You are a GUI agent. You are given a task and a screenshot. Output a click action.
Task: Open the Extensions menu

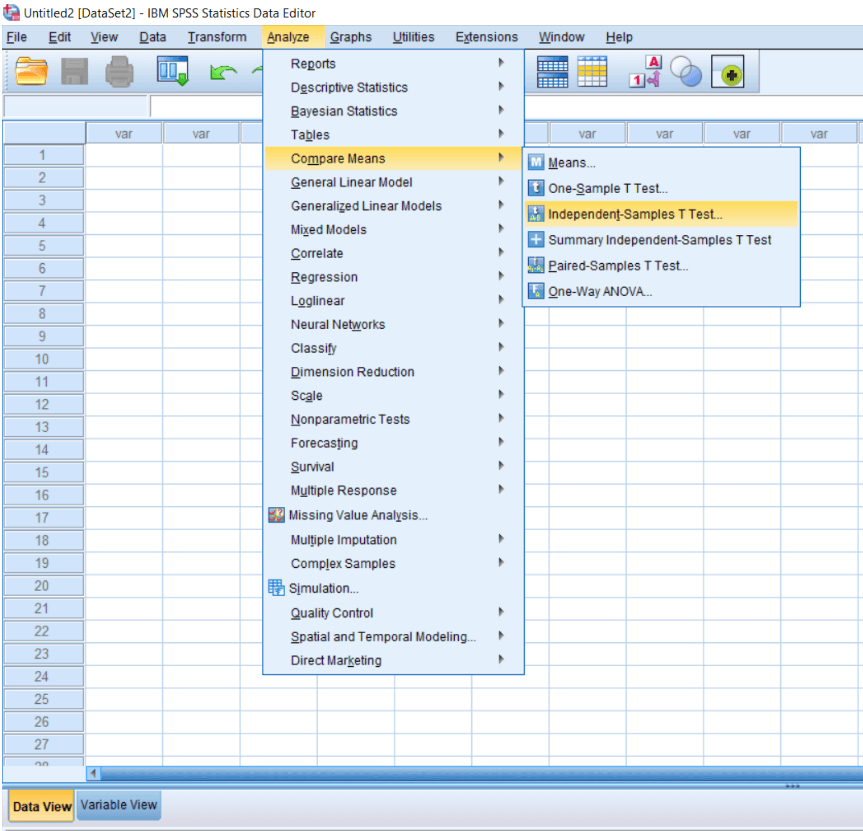[487, 37]
